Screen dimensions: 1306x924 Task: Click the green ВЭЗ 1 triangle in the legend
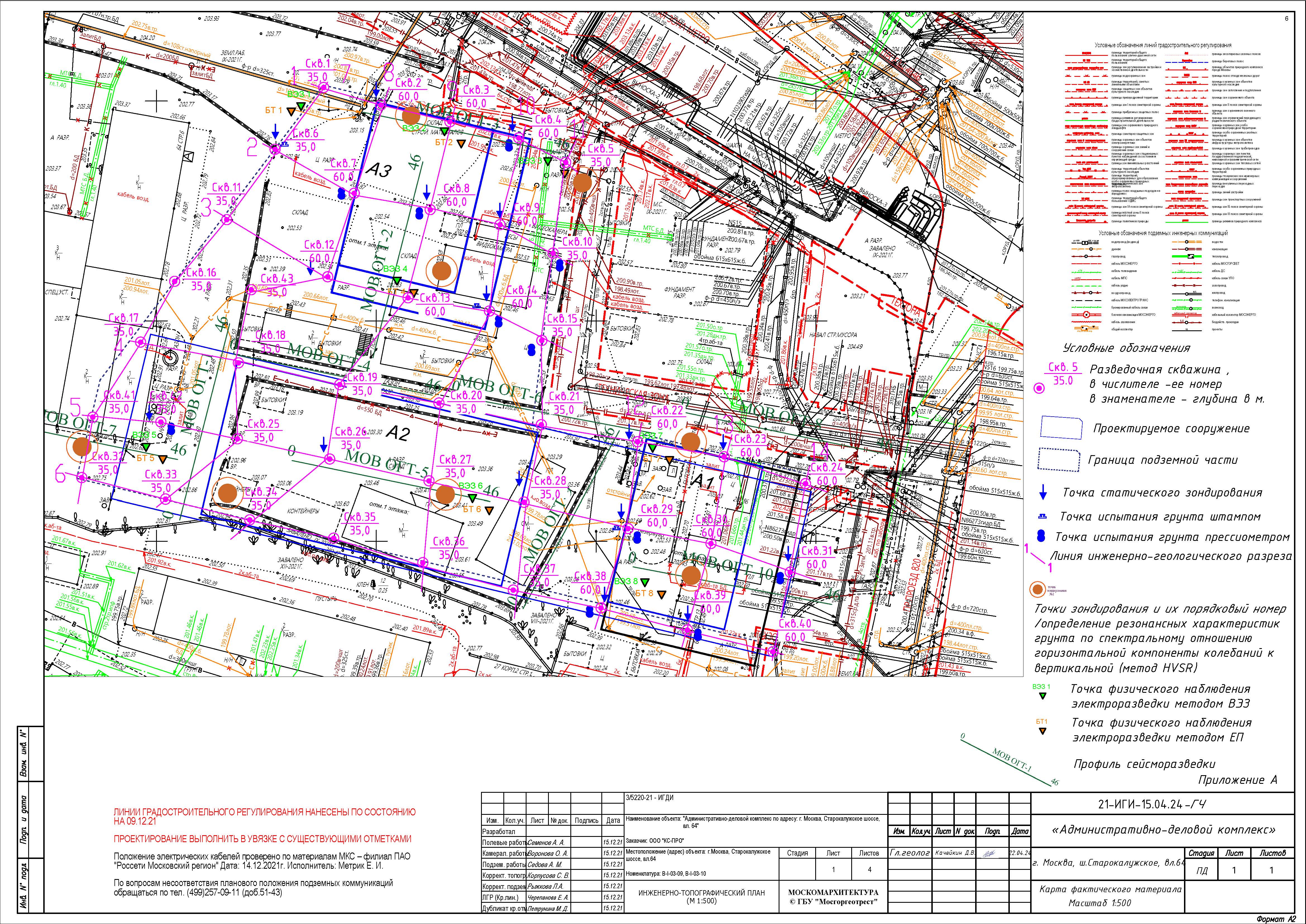pos(1042,695)
